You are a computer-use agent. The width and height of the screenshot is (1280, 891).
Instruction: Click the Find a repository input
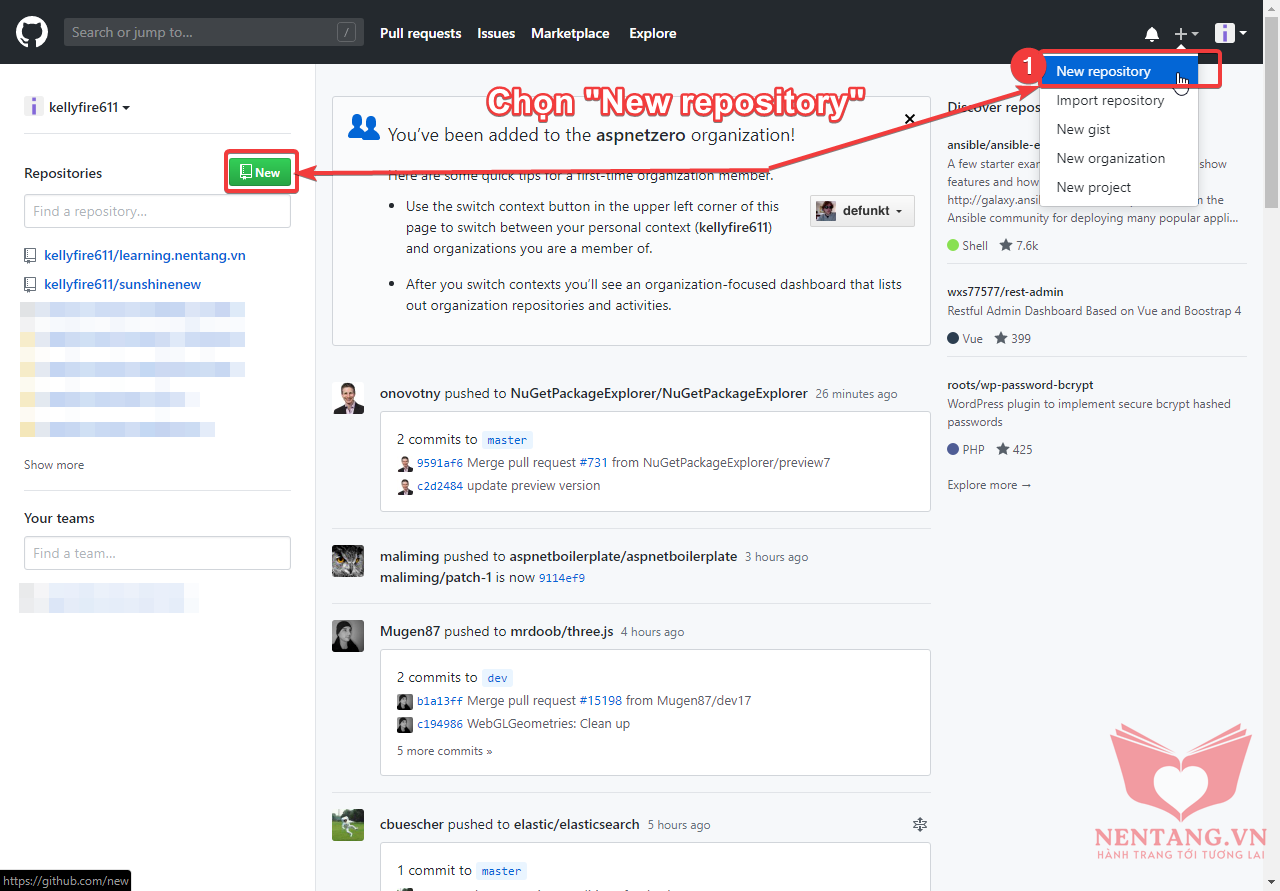pos(157,211)
